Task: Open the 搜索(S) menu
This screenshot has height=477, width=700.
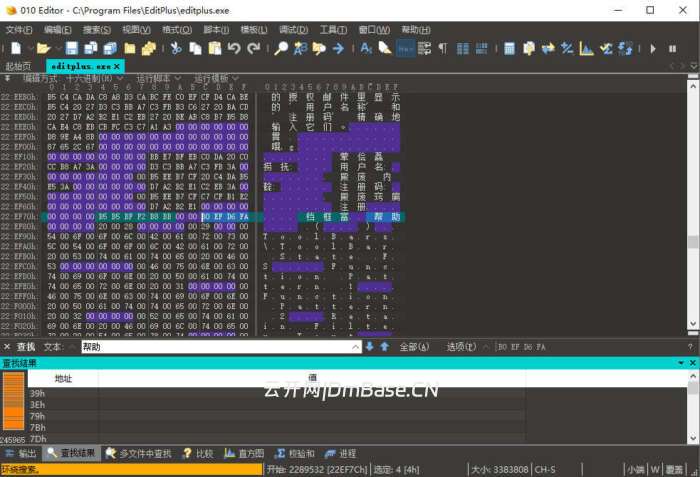Action: (97, 30)
